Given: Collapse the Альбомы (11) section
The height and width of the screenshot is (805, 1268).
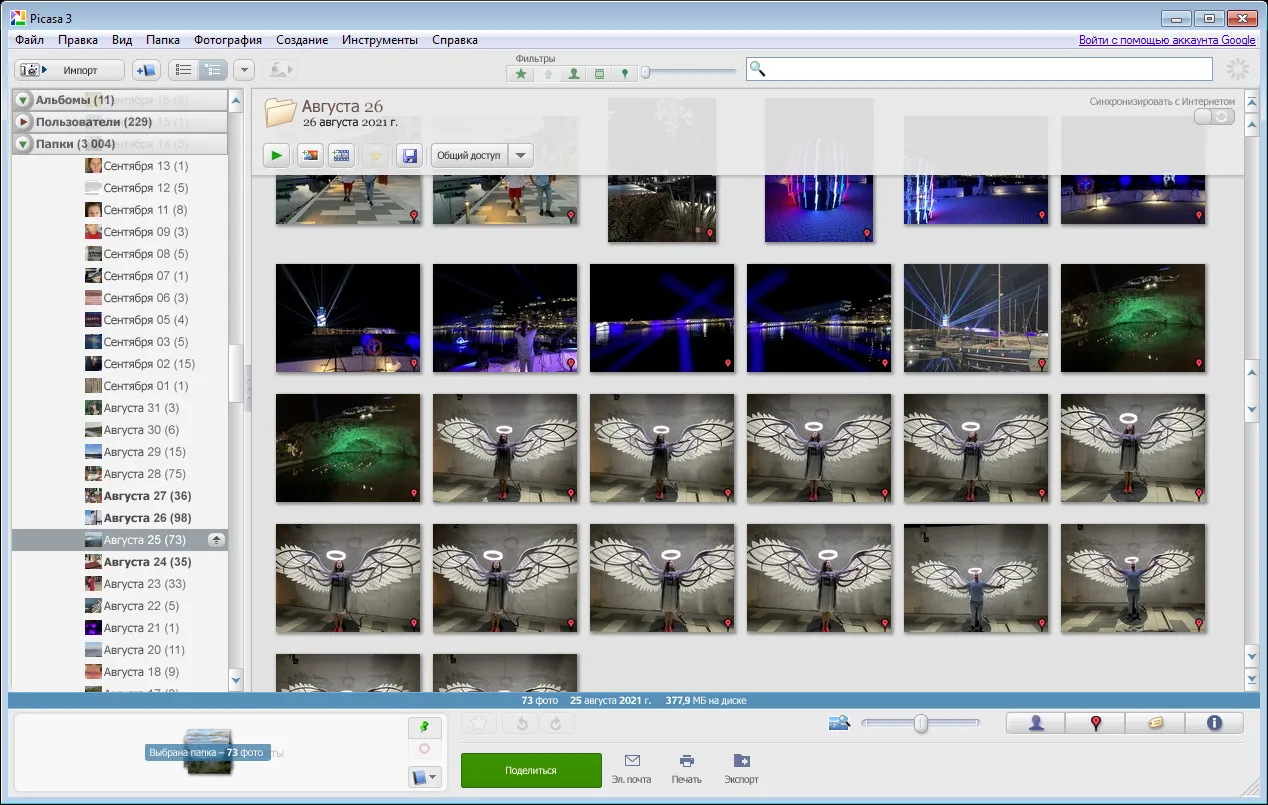Looking at the screenshot, I should [x=23, y=100].
